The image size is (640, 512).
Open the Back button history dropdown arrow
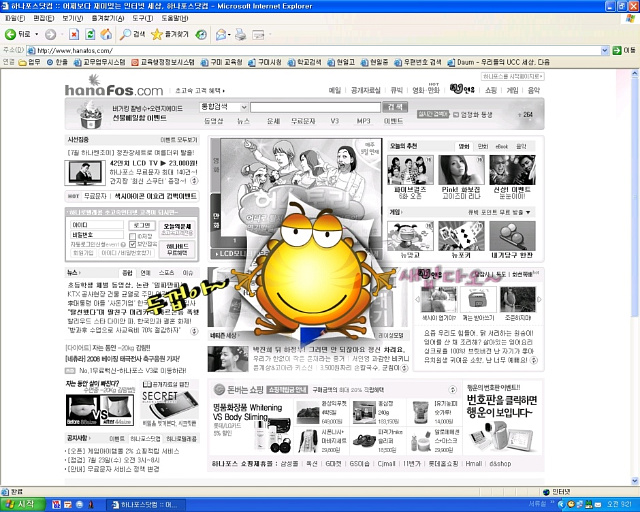37,35
